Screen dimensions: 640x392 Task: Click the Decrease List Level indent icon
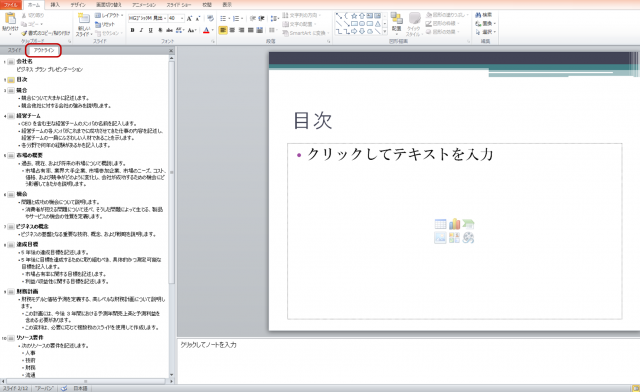(253, 18)
